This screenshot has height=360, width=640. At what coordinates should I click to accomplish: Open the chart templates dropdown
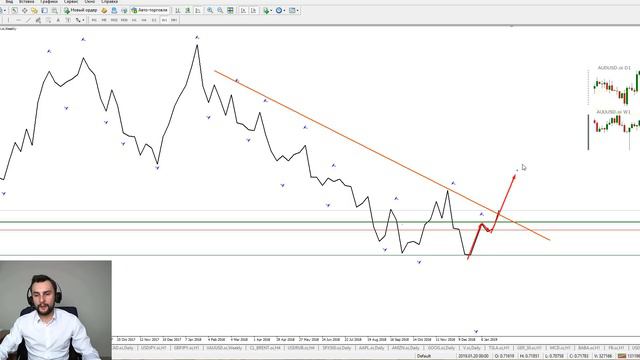pyautogui.click(x=294, y=10)
